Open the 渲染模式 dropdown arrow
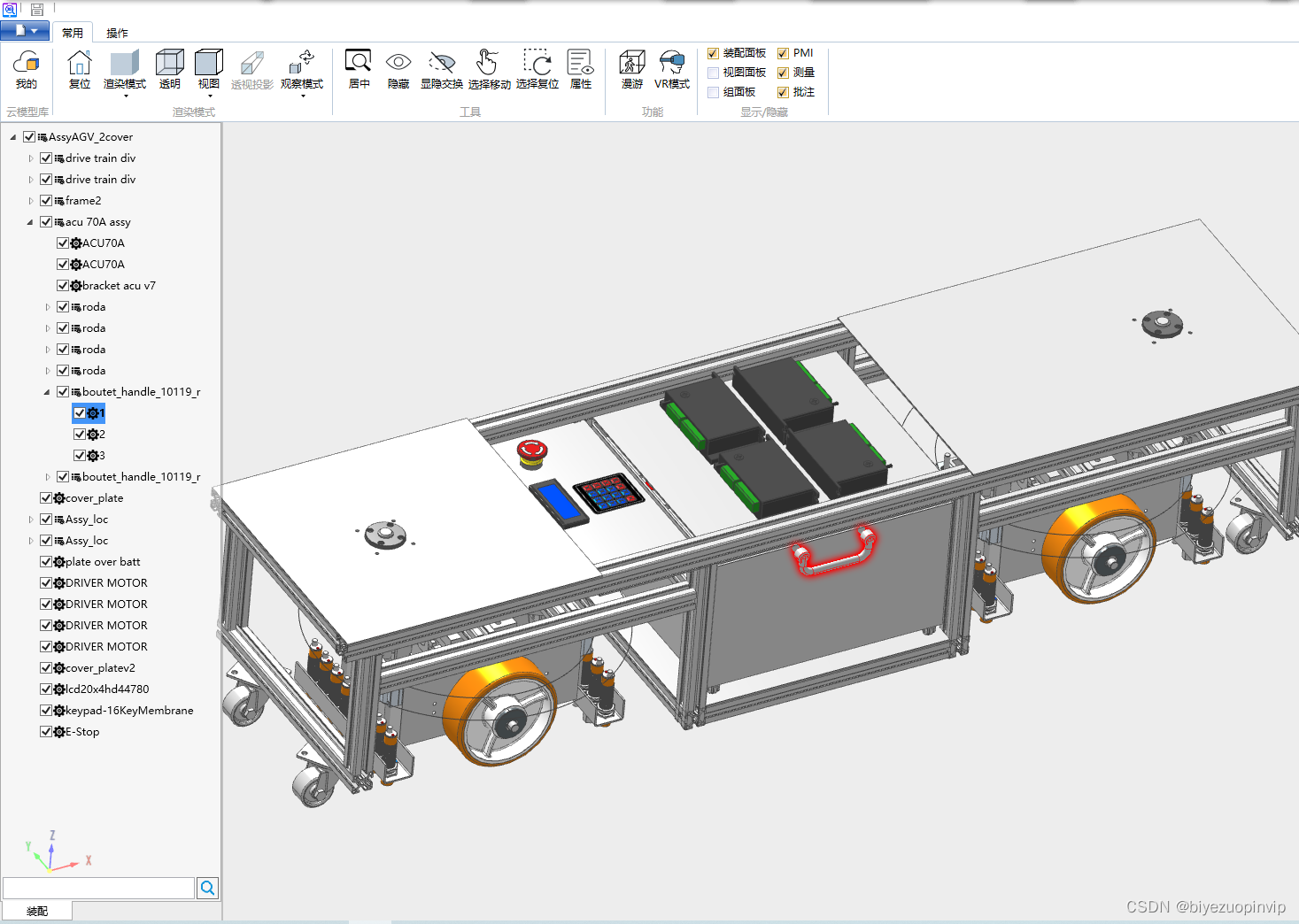This screenshot has height=924, width=1299. 126,96
